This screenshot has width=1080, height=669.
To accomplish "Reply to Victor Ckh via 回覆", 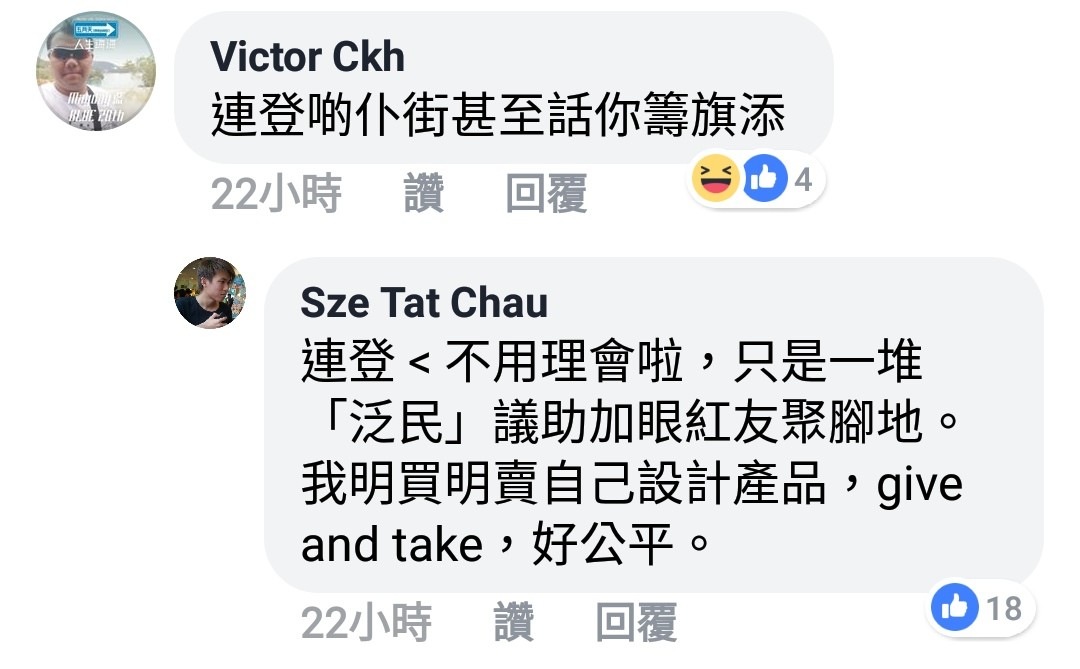I will [546, 194].
